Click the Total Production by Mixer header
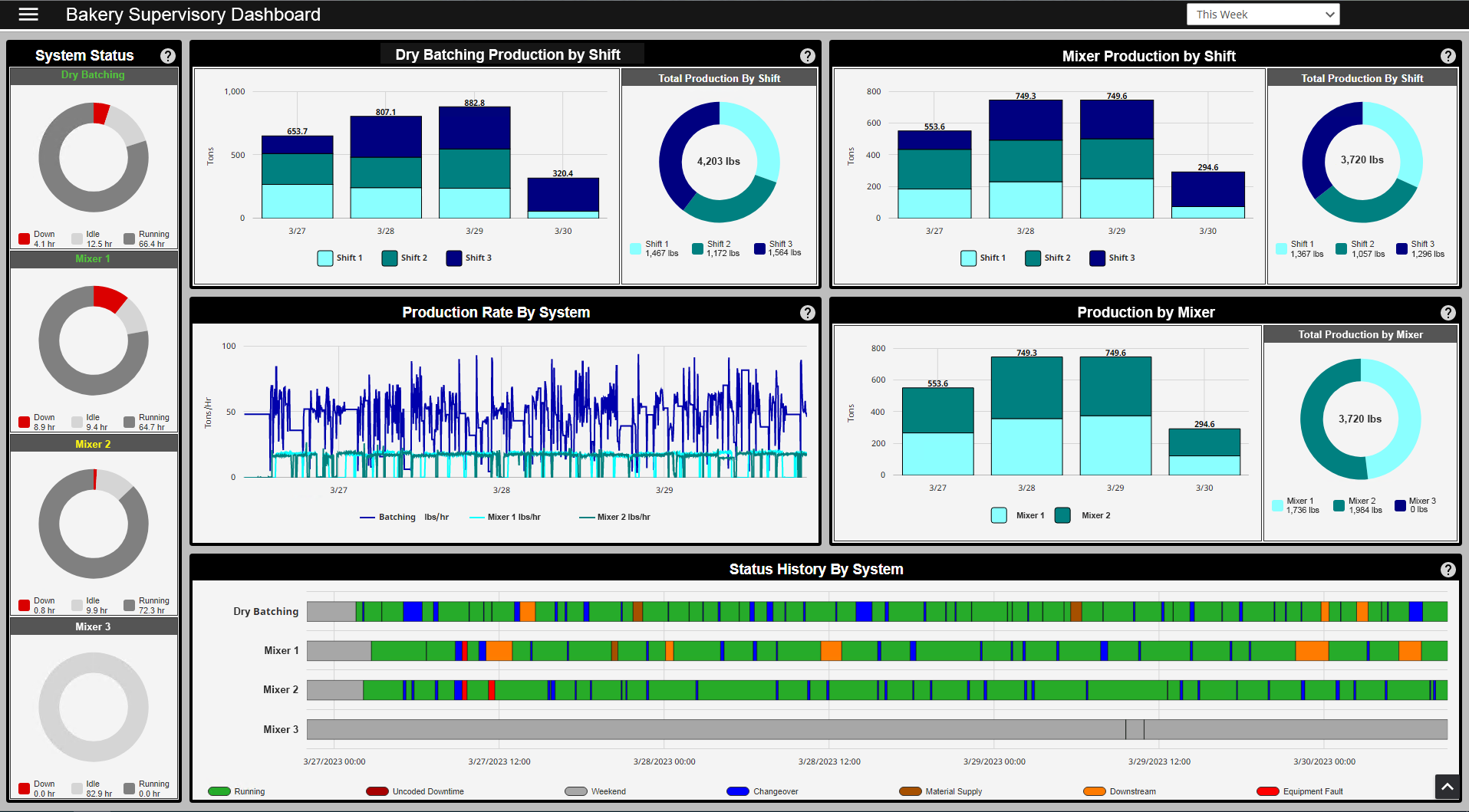 [1360, 334]
